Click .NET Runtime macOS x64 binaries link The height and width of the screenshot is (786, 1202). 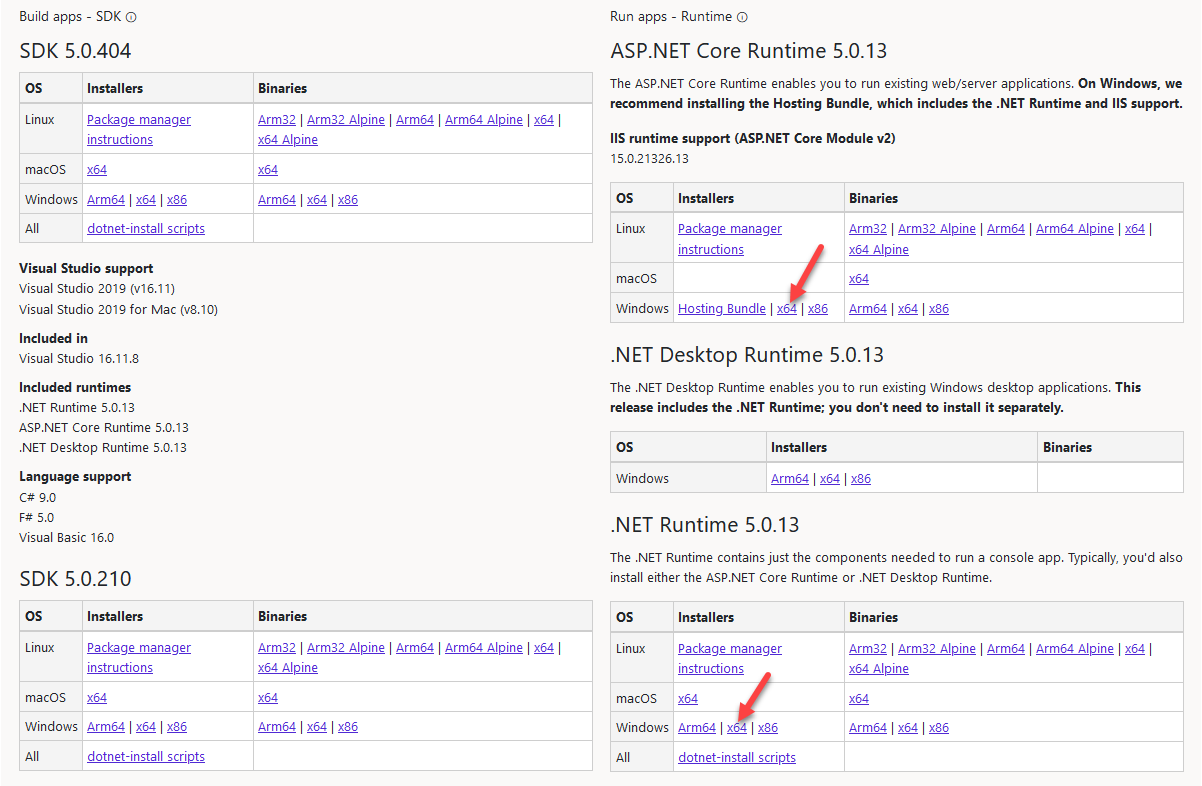(859, 698)
